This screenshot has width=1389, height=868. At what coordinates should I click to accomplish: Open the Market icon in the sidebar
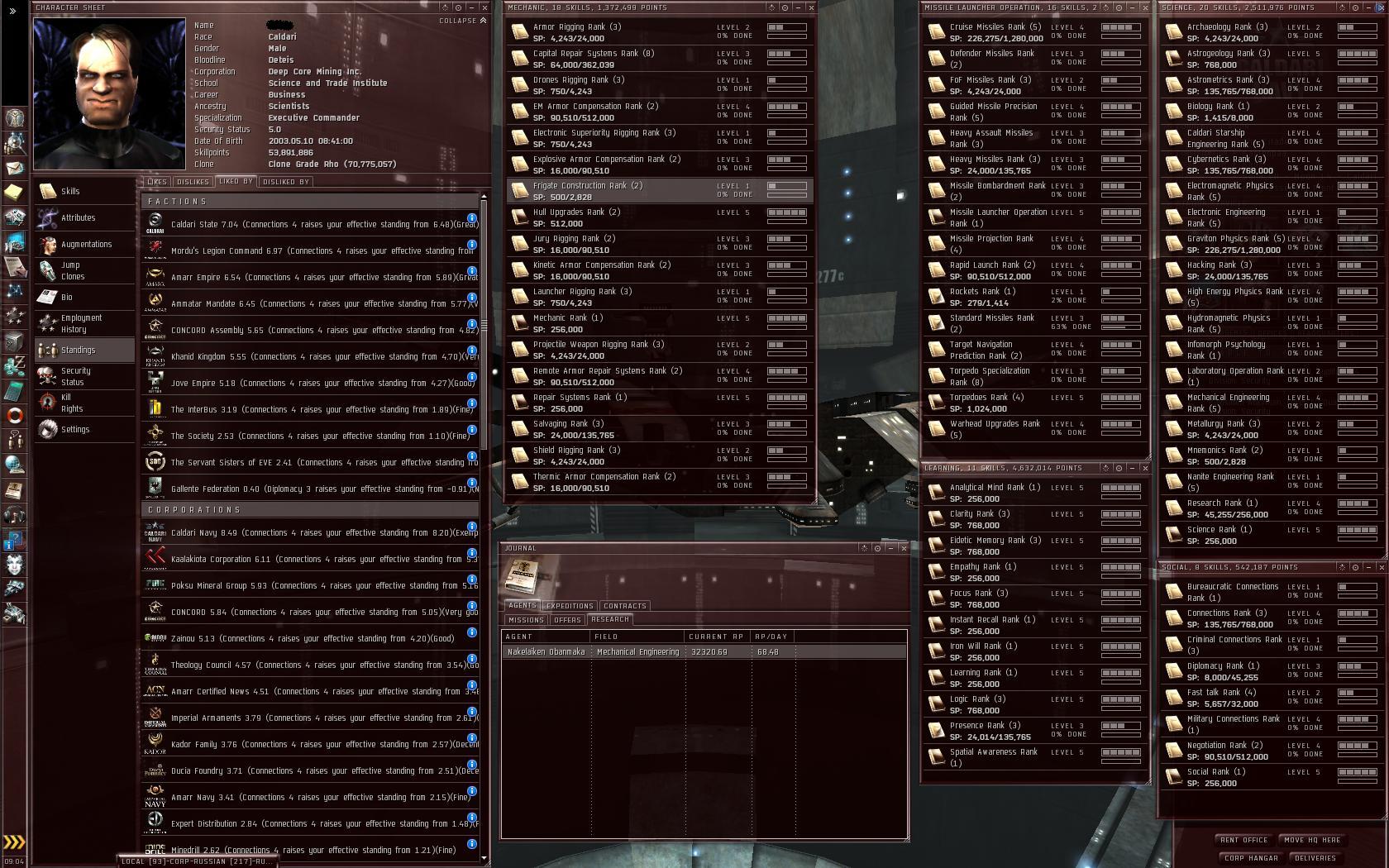[x=14, y=242]
